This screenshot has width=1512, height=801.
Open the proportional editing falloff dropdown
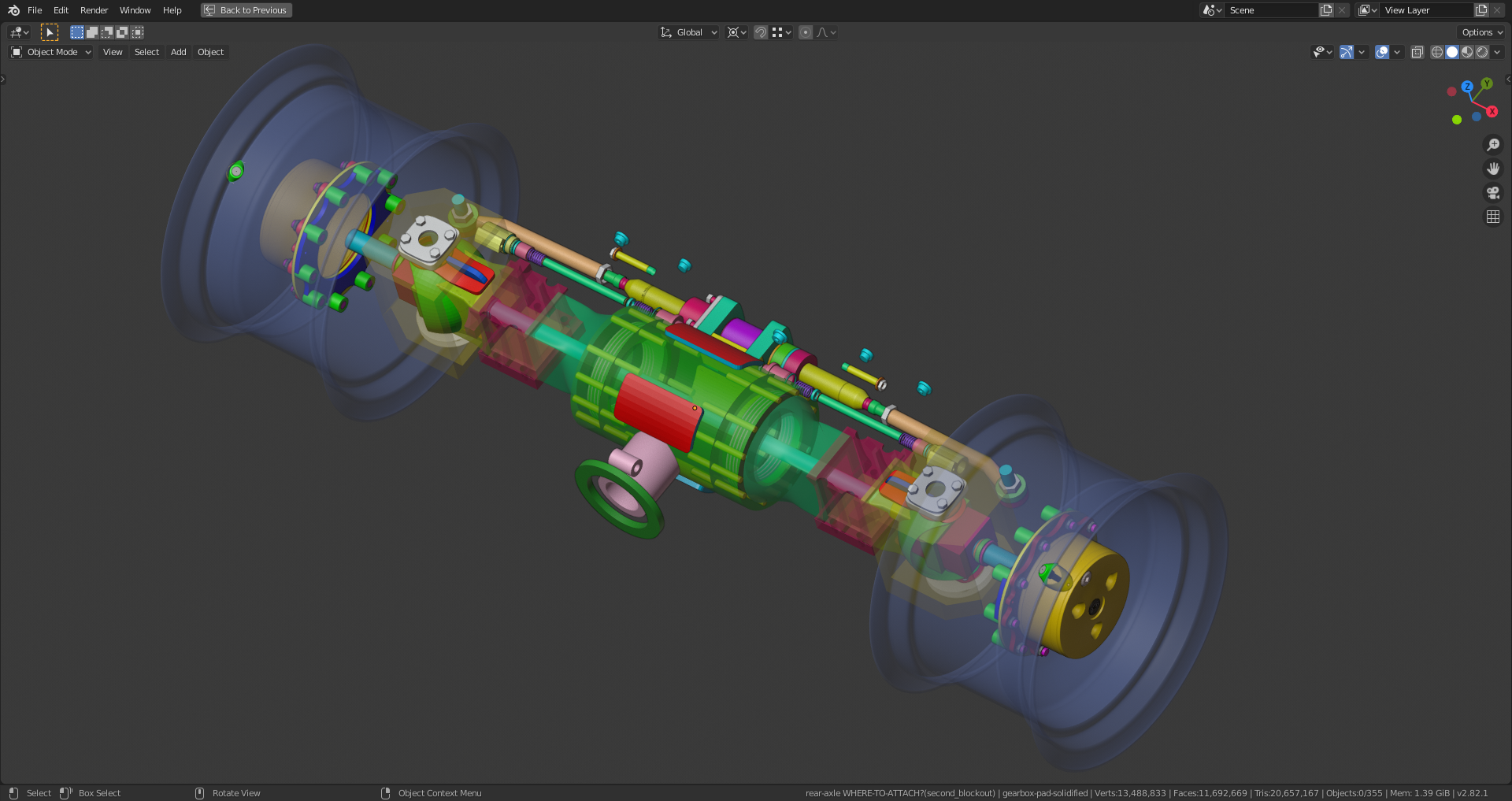(x=827, y=32)
